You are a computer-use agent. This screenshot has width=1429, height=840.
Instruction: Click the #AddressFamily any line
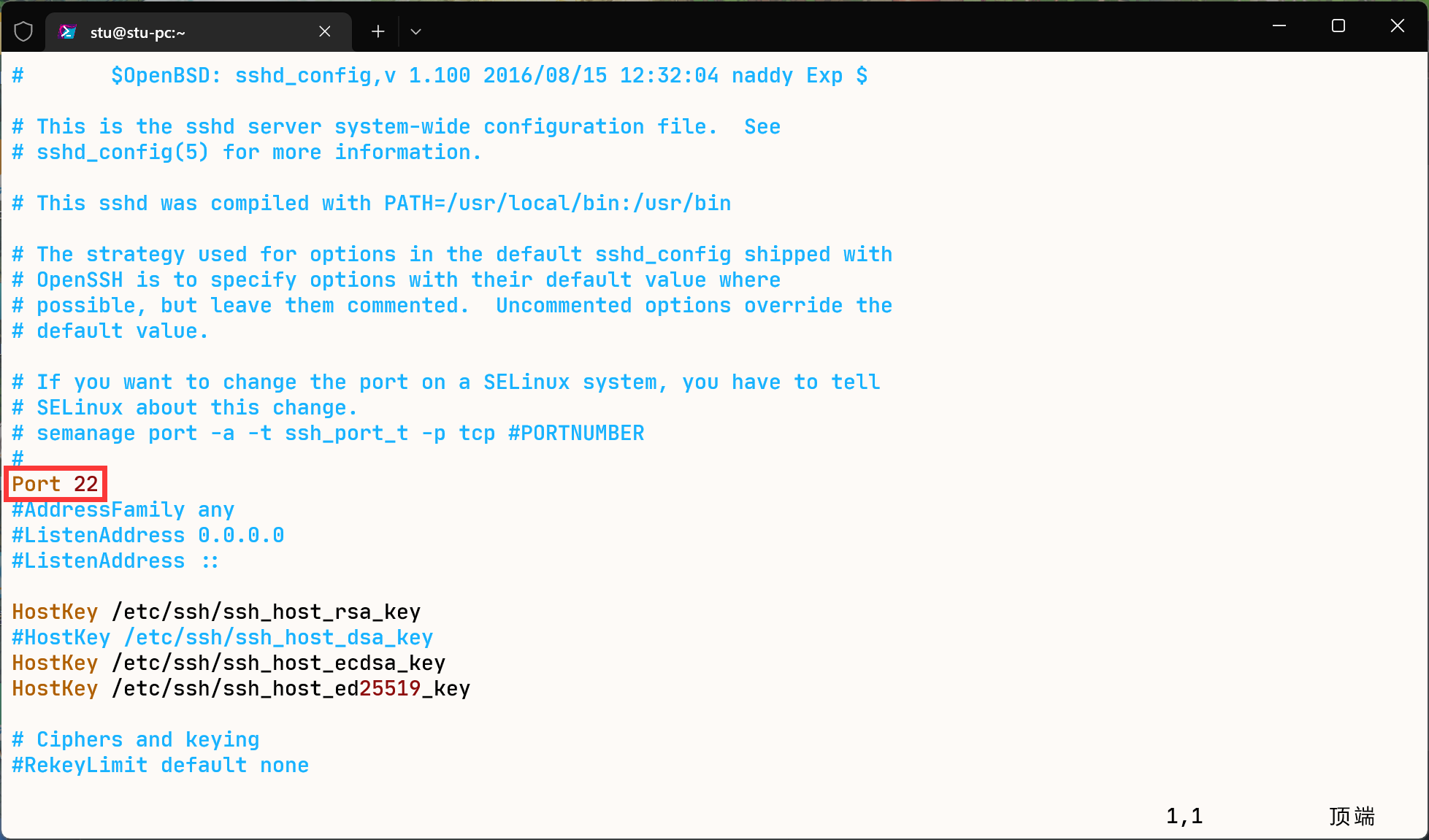pos(123,509)
